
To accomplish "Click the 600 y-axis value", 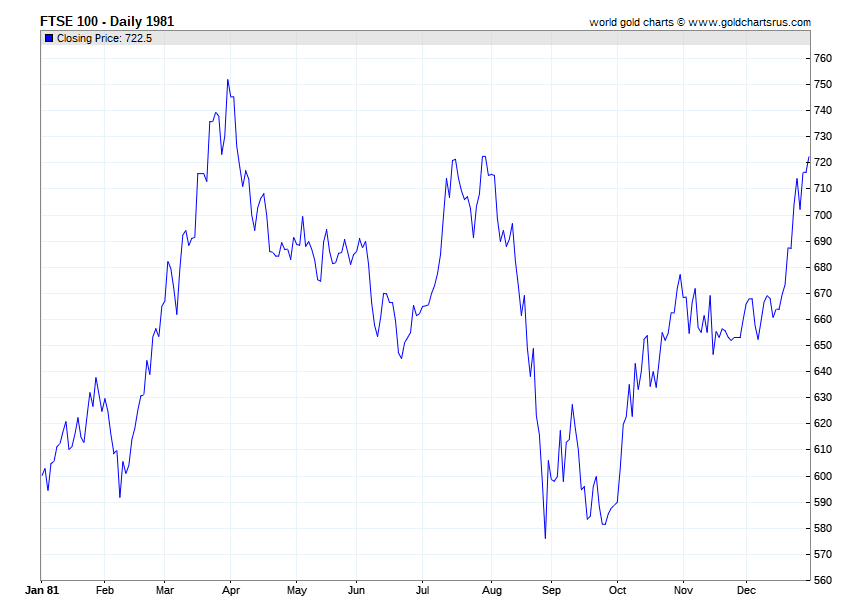I will point(823,476).
